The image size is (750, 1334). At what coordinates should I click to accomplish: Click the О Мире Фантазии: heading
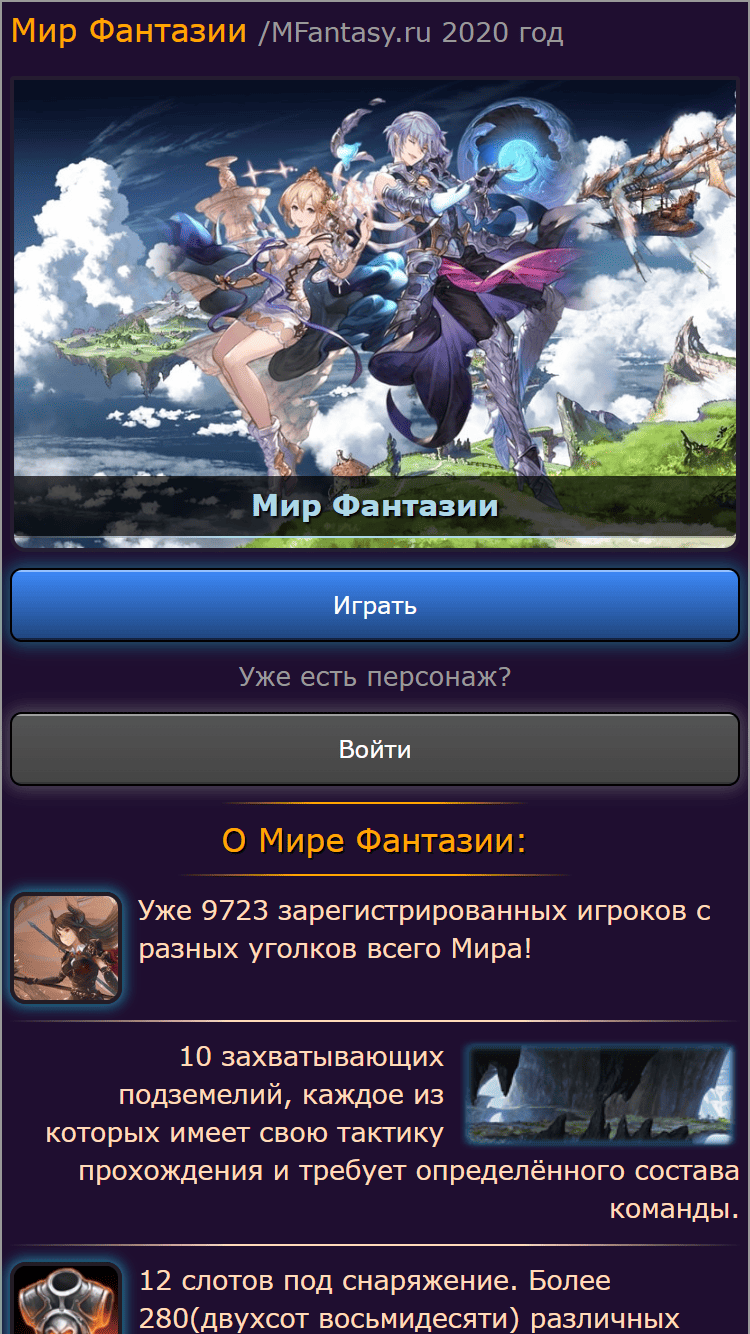coord(374,841)
